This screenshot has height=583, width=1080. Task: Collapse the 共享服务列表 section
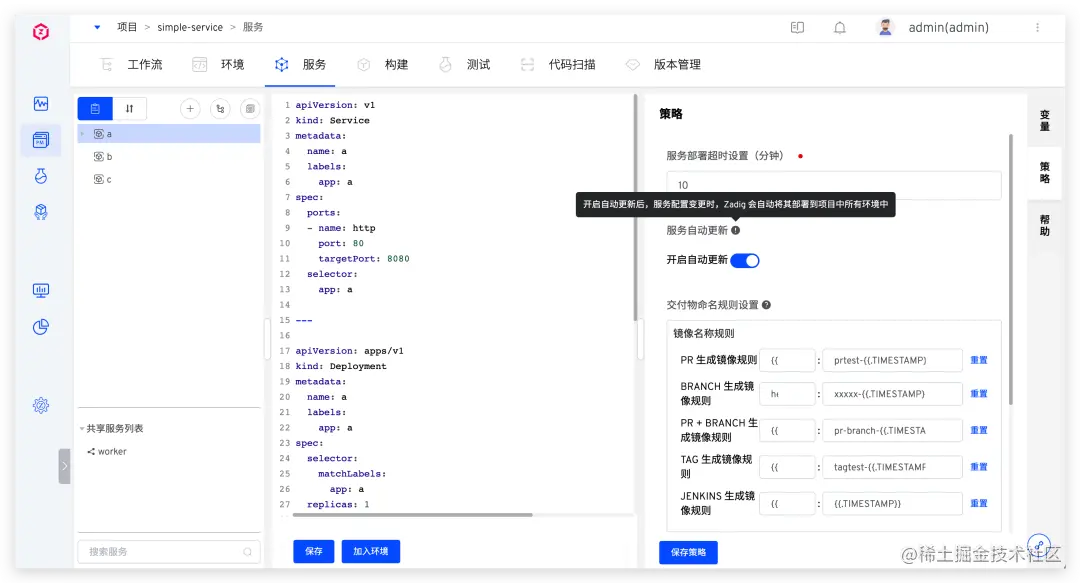[x=82, y=427]
